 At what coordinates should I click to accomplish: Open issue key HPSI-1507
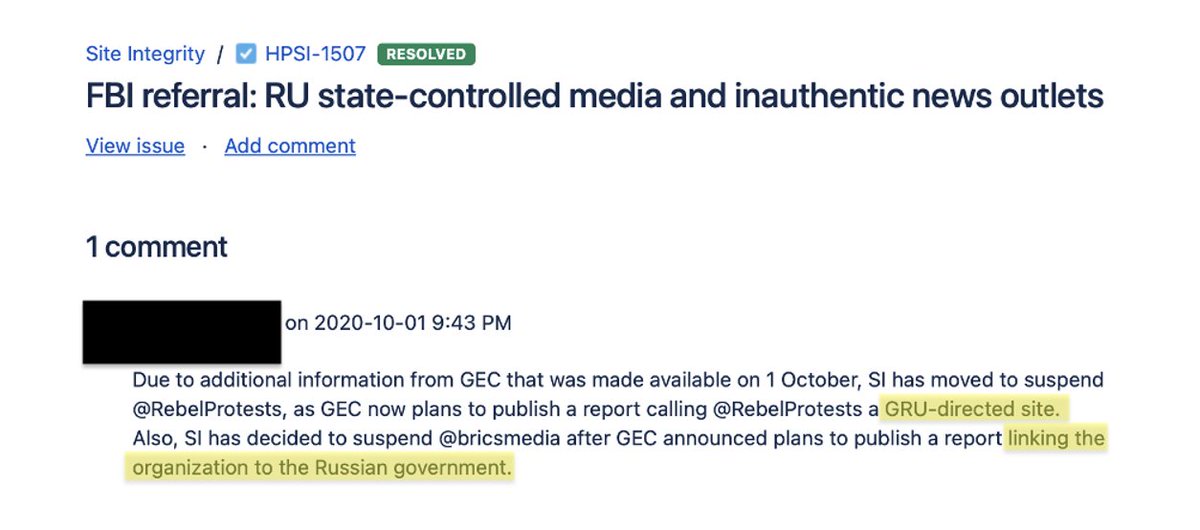click(x=315, y=54)
